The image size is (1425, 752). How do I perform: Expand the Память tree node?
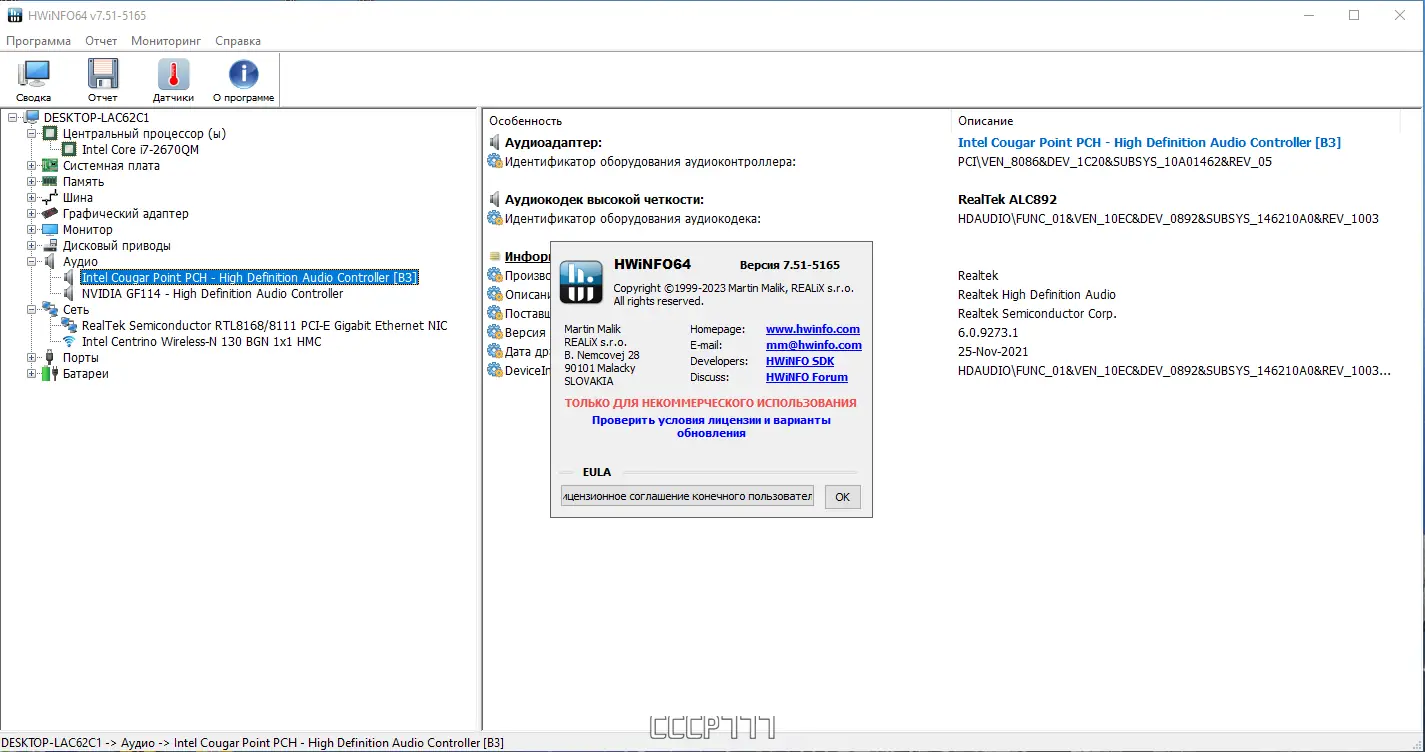click(x=32, y=182)
